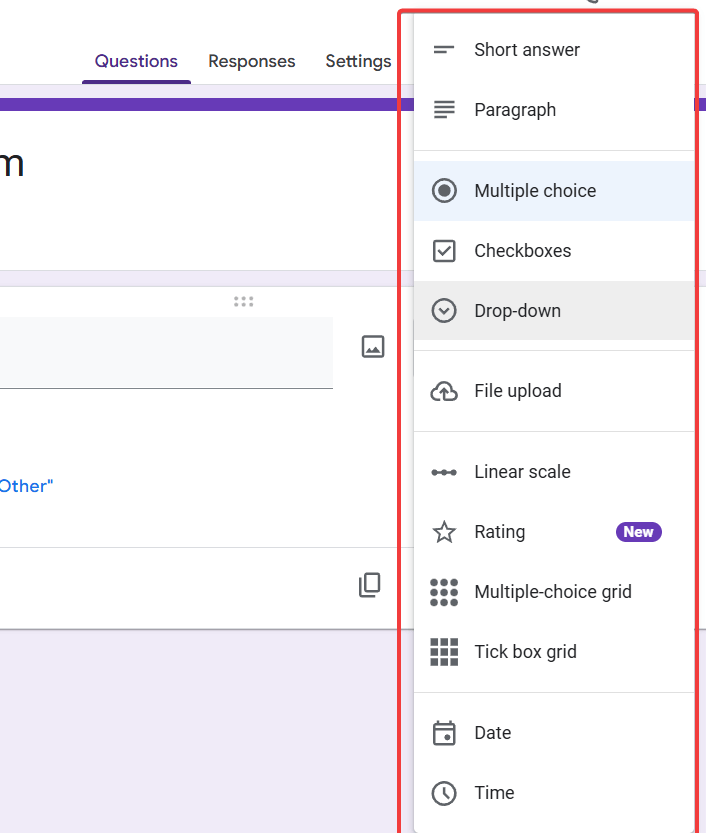Choose the Tick box grid icon
Image resolution: width=706 pixels, height=833 pixels.
[444, 652]
